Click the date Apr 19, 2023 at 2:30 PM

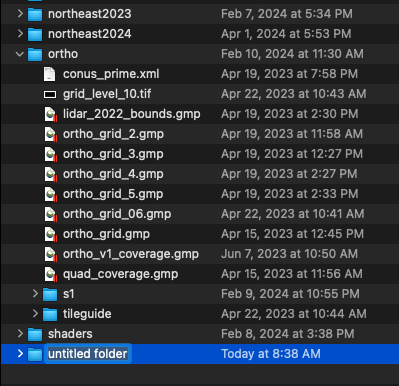coord(290,114)
